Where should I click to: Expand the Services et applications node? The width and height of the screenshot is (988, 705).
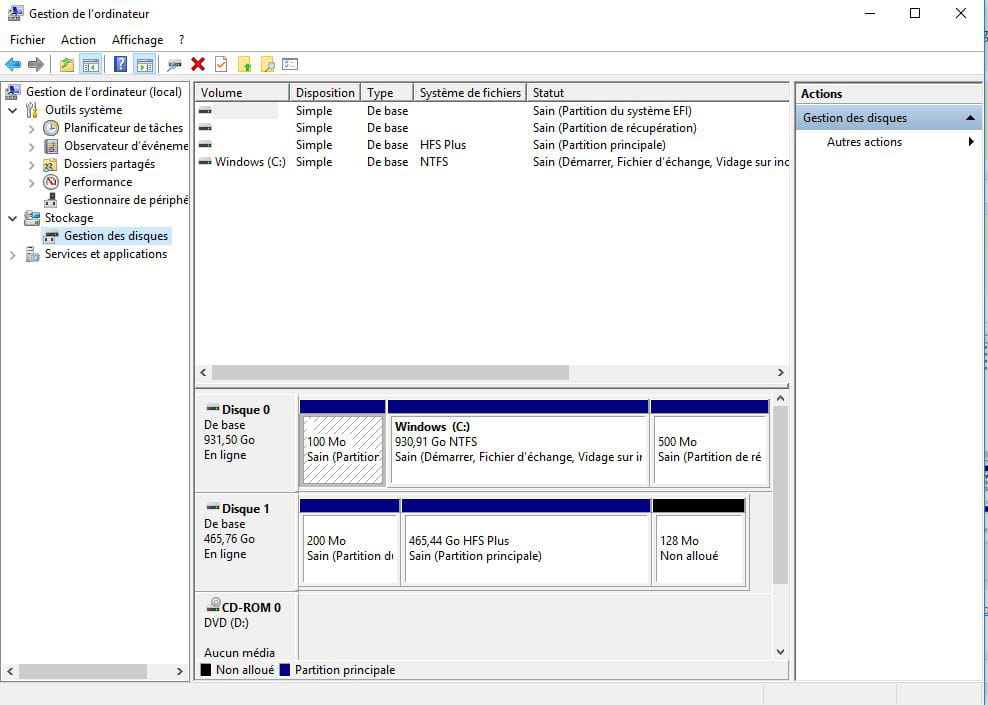tap(12, 255)
